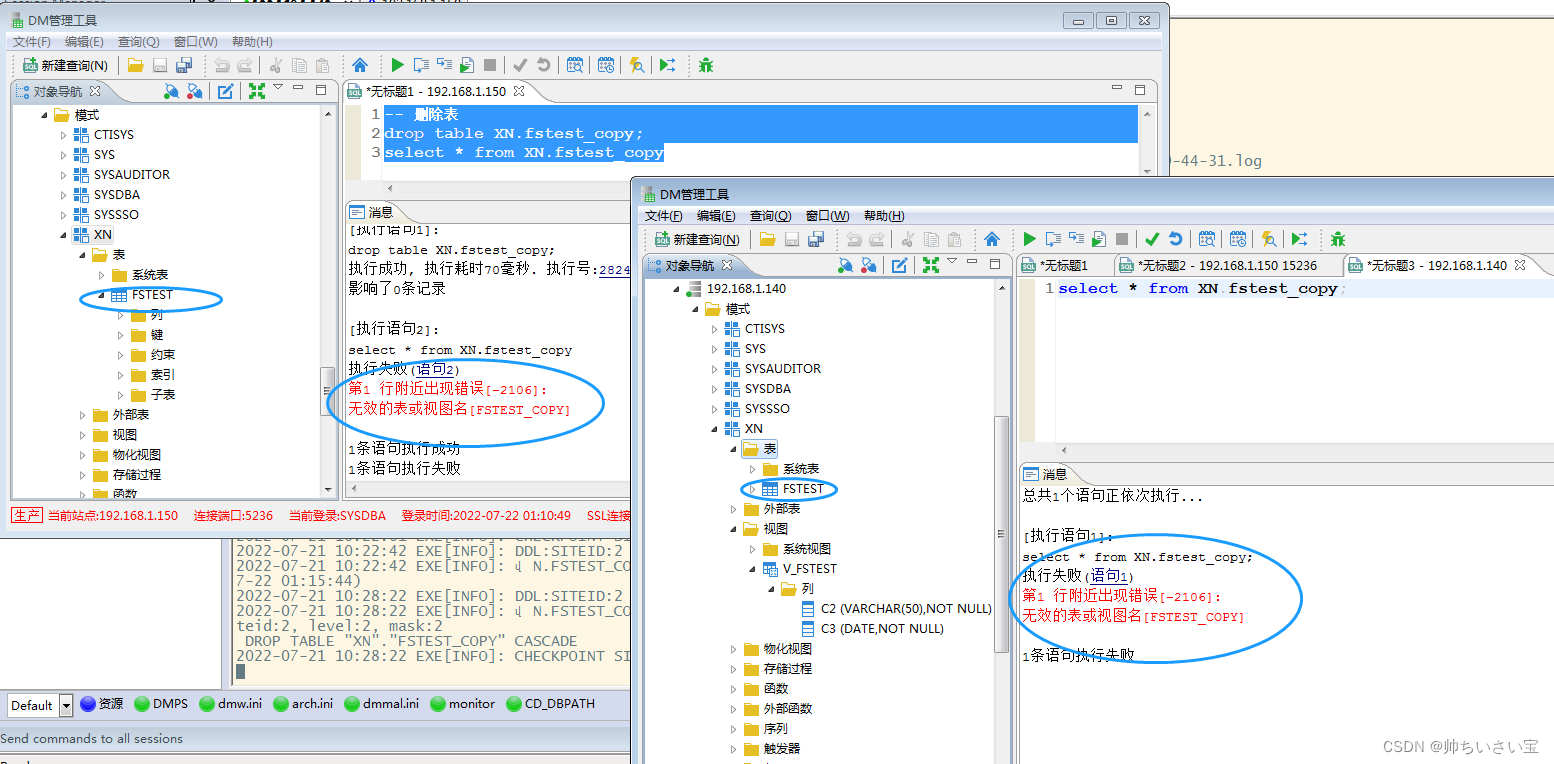
Task: Expand the CTISYS schema in the back window tree
Action: click(x=63, y=135)
